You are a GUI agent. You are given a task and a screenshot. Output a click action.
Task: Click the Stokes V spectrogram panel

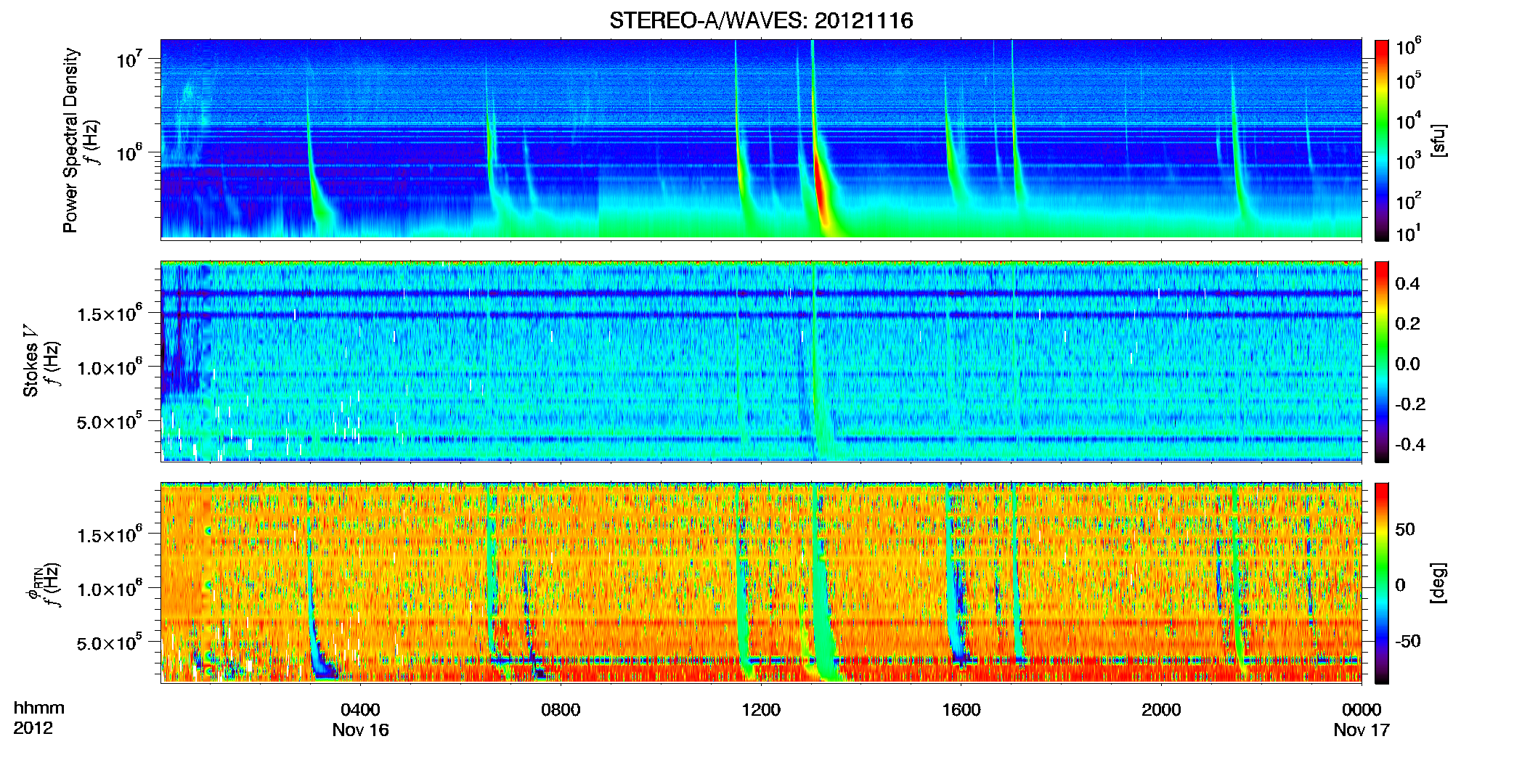761,362
